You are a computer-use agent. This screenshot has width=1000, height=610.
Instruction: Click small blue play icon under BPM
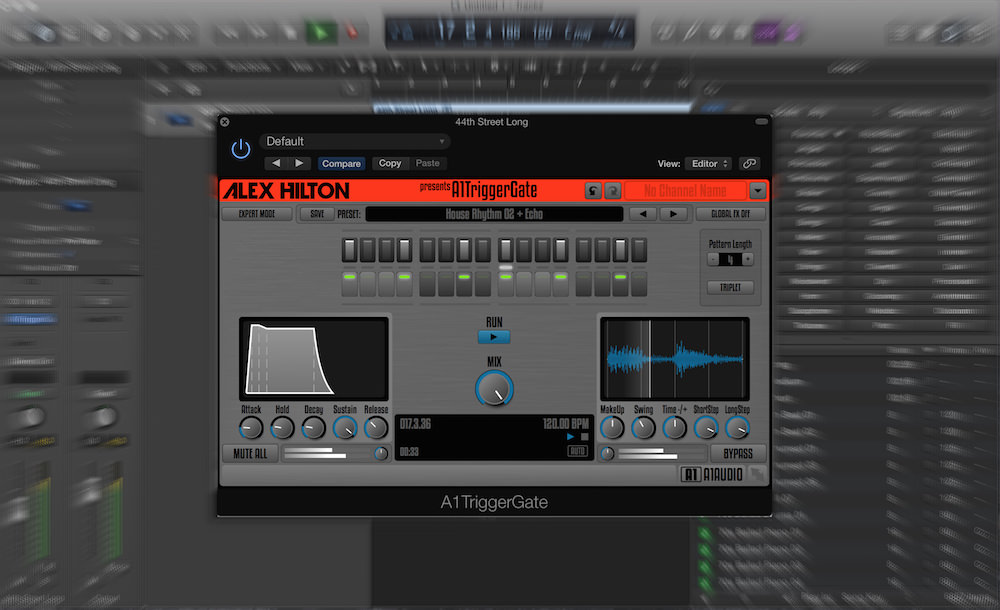[570, 437]
